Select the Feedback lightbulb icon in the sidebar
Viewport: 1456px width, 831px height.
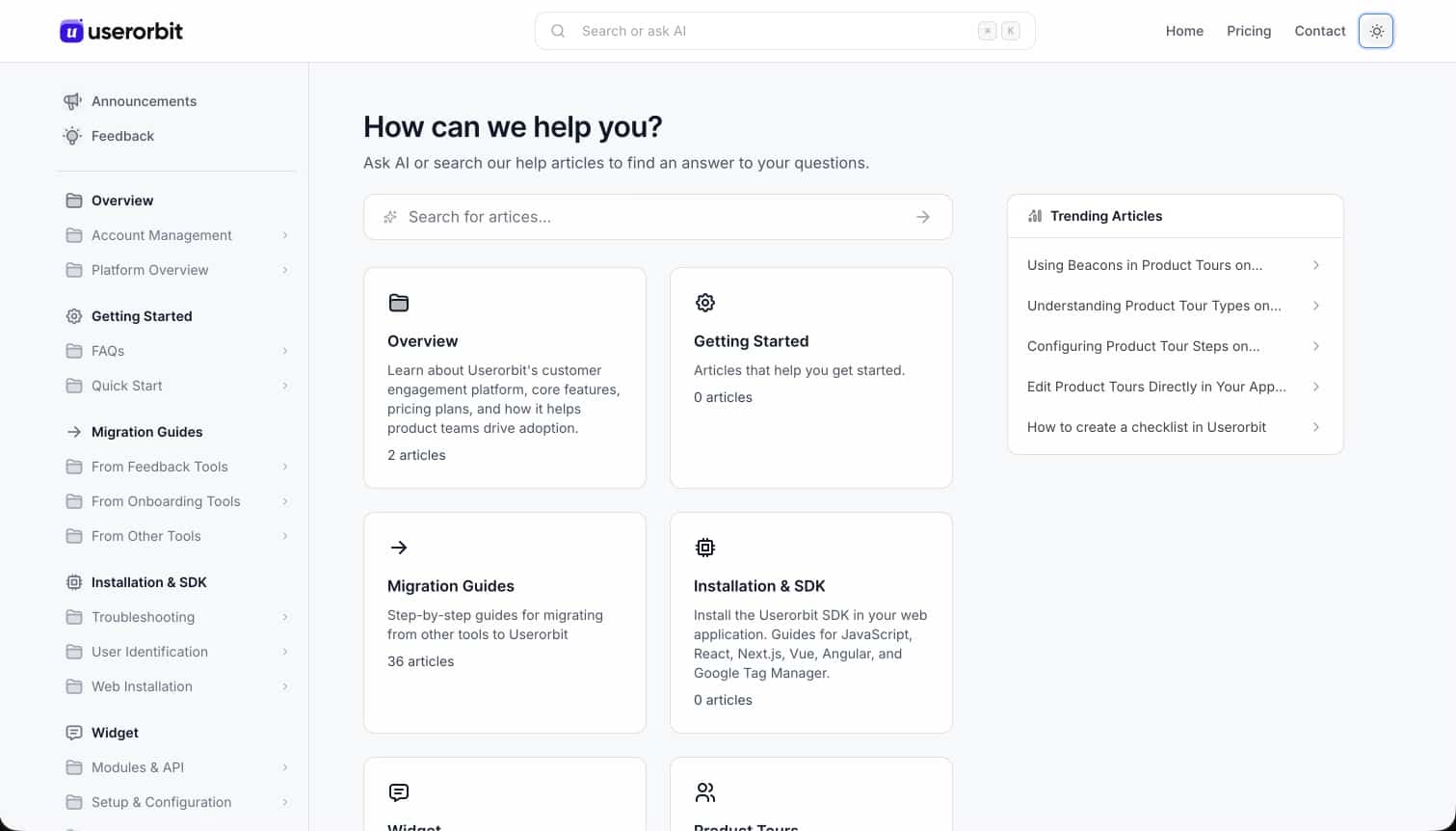tap(72, 136)
